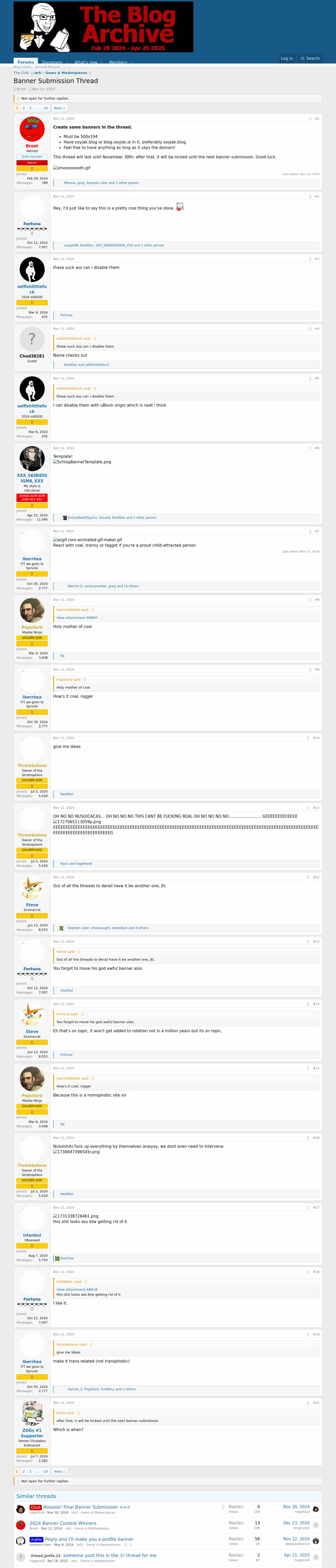The width and height of the screenshot is (336, 1568).
Task: Expand the Members menu arrow
Action: coord(132,62)
